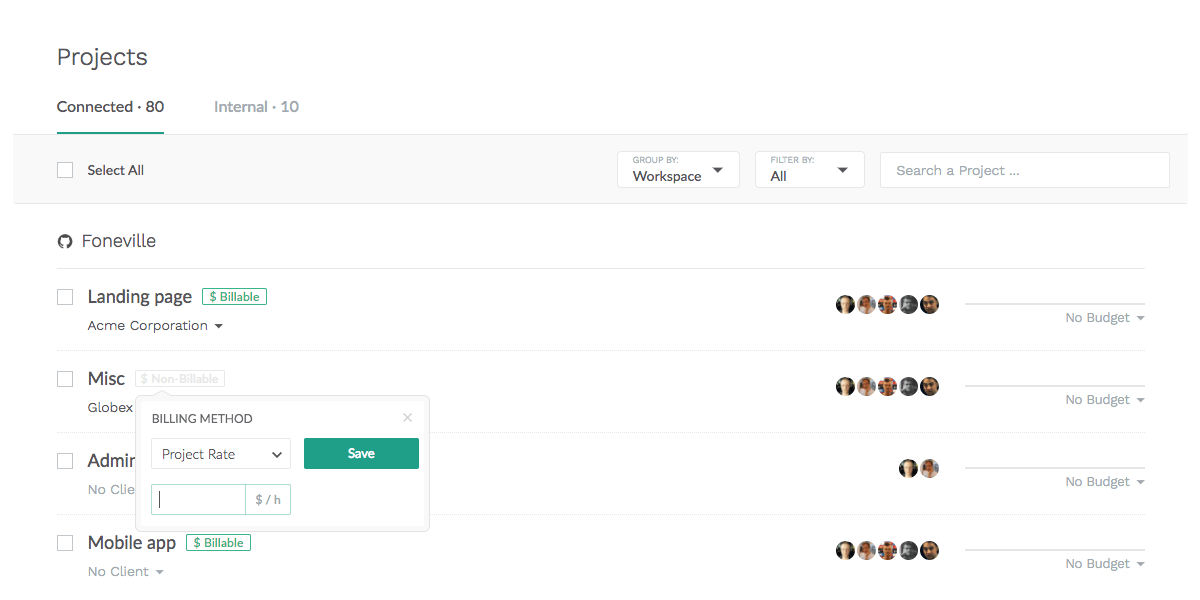This screenshot has width=1200, height=600.
Task: Expand the Project Rate billing method select
Action: point(221,454)
